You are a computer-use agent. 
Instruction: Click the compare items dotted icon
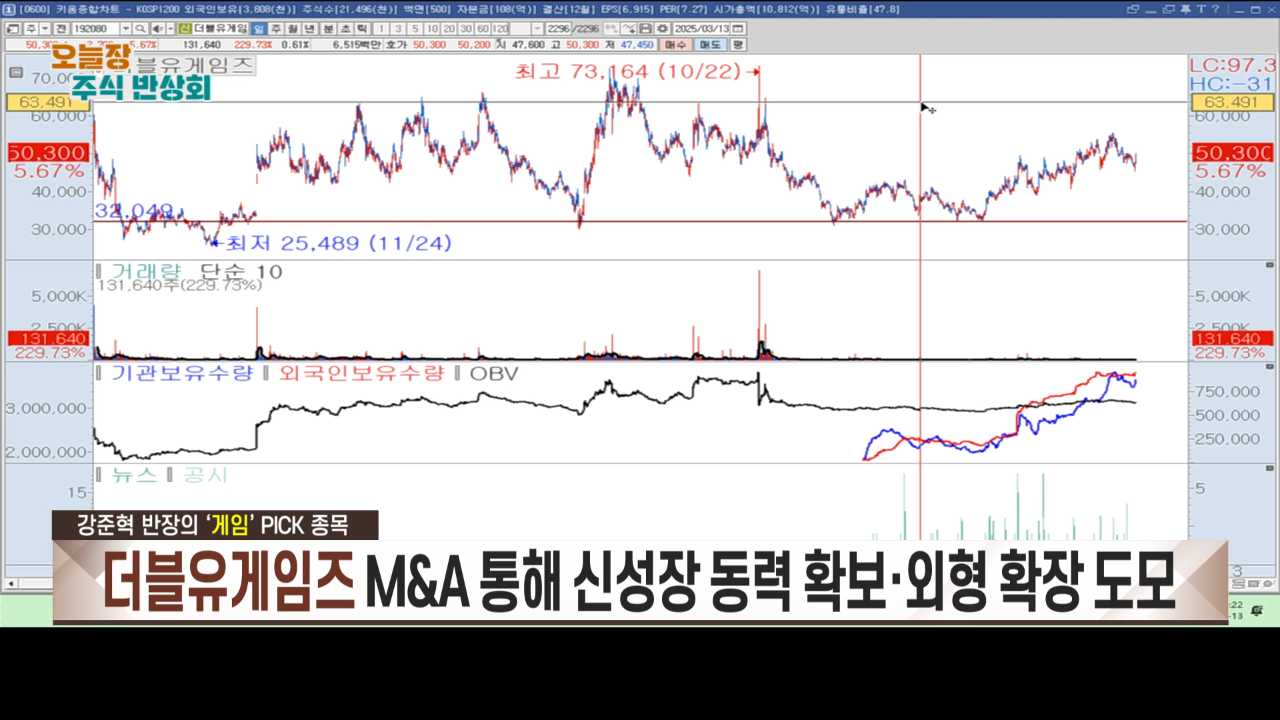(610, 29)
